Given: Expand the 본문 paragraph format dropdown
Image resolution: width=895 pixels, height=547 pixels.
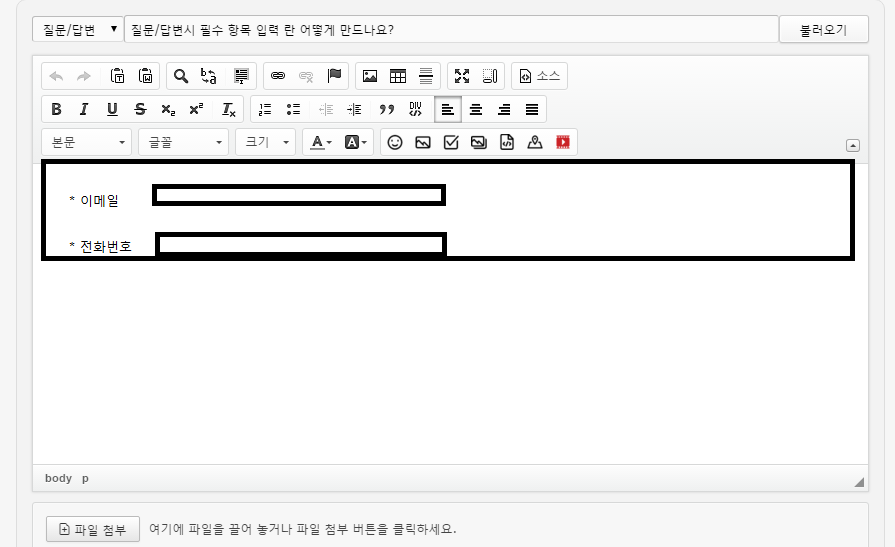Looking at the screenshot, I should tap(88, 142).
